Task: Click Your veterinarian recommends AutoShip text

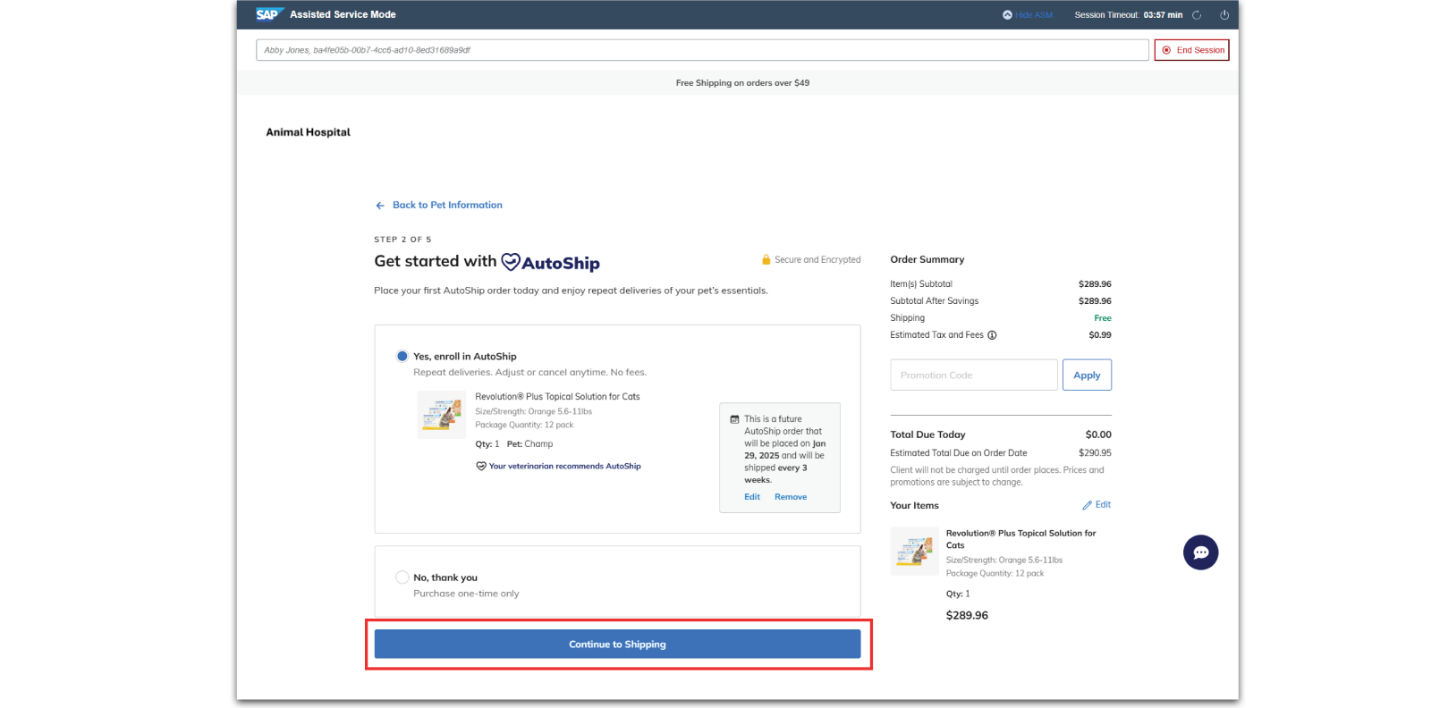Action: (x=565, y=466)
